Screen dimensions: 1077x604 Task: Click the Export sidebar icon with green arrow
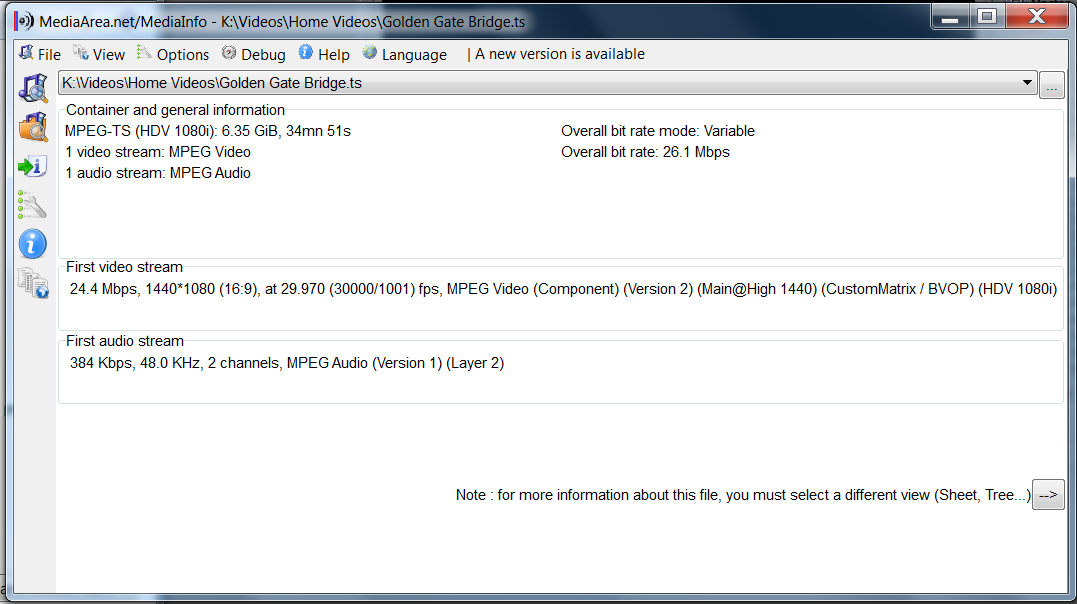pyautogui.click(x=33, y=166)
